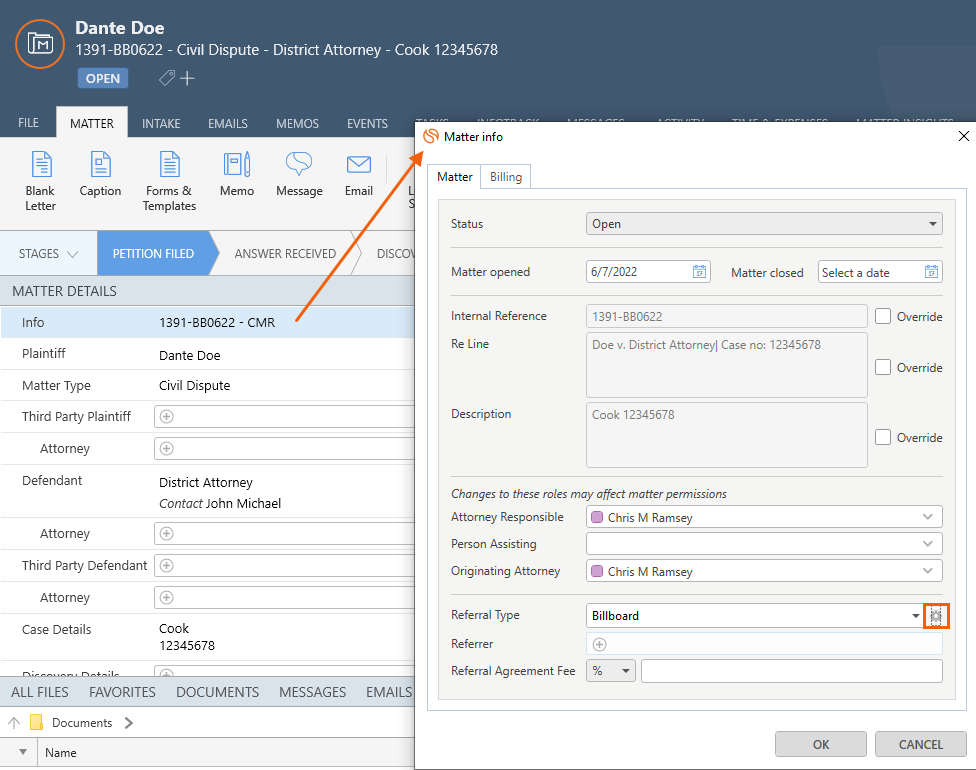
Task: Open the EVENTS tab
Action: (x=367, y=123)
